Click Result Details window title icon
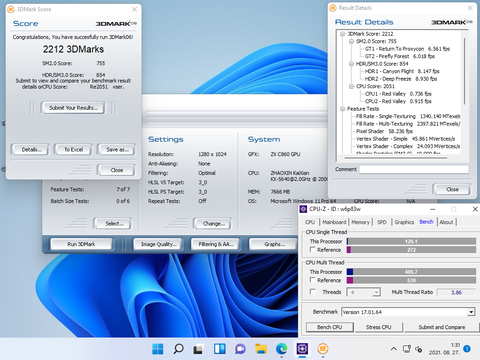480x360 pixels. (333, 8)
